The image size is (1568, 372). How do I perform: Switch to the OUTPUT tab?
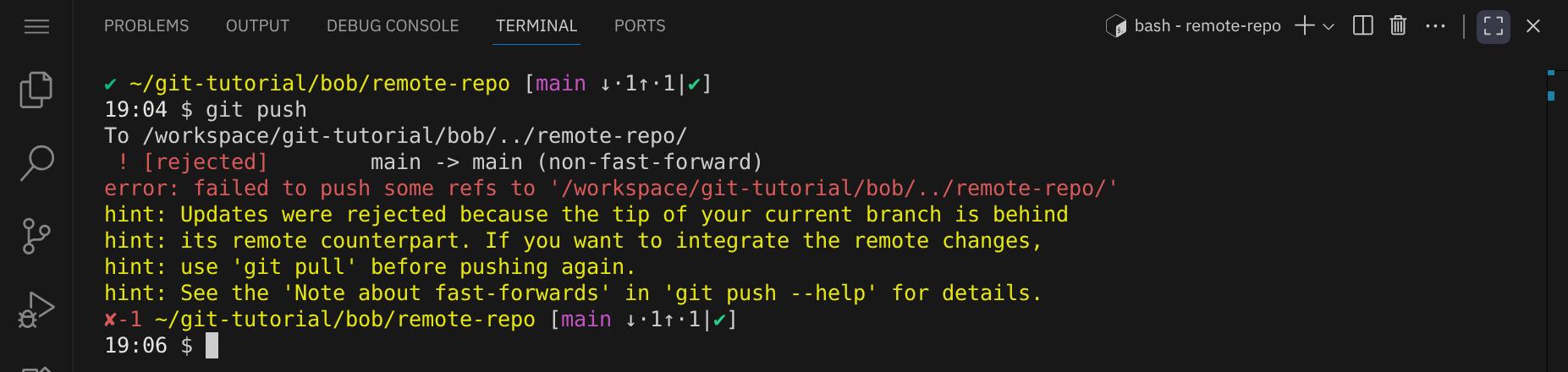click(x=257, y=26)
